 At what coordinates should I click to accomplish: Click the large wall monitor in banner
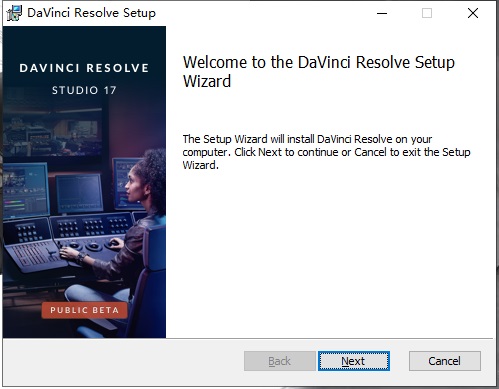(x=53, y=133)
